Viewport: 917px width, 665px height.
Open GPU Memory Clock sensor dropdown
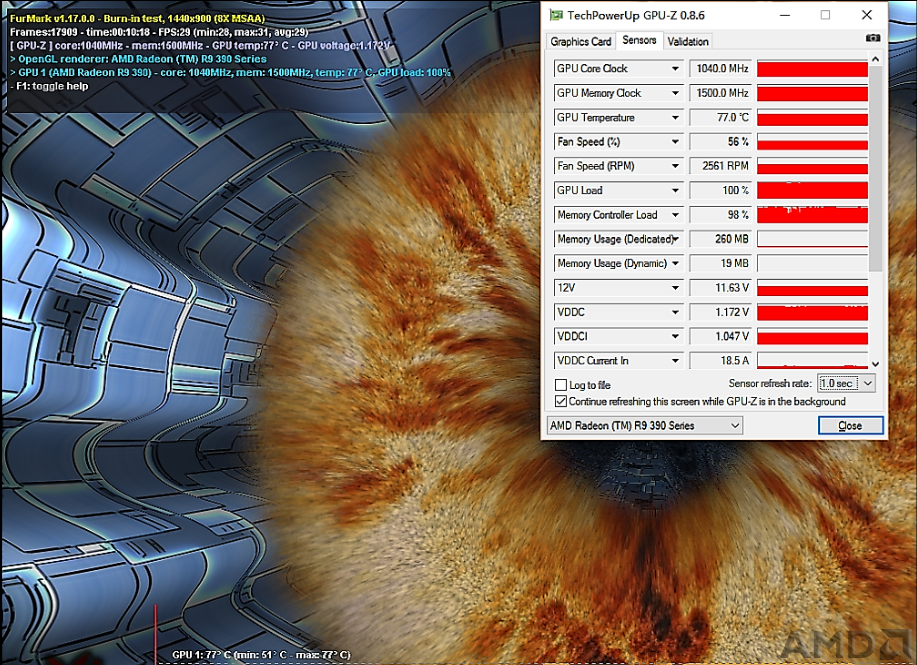[675, 93]
